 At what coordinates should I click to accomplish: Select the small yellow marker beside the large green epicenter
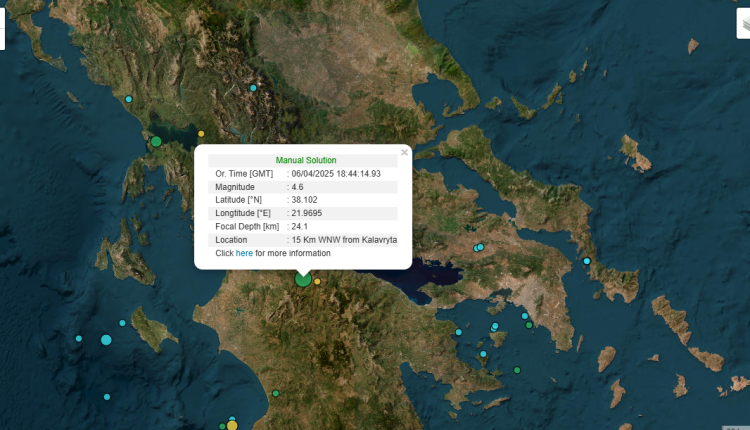317,282
